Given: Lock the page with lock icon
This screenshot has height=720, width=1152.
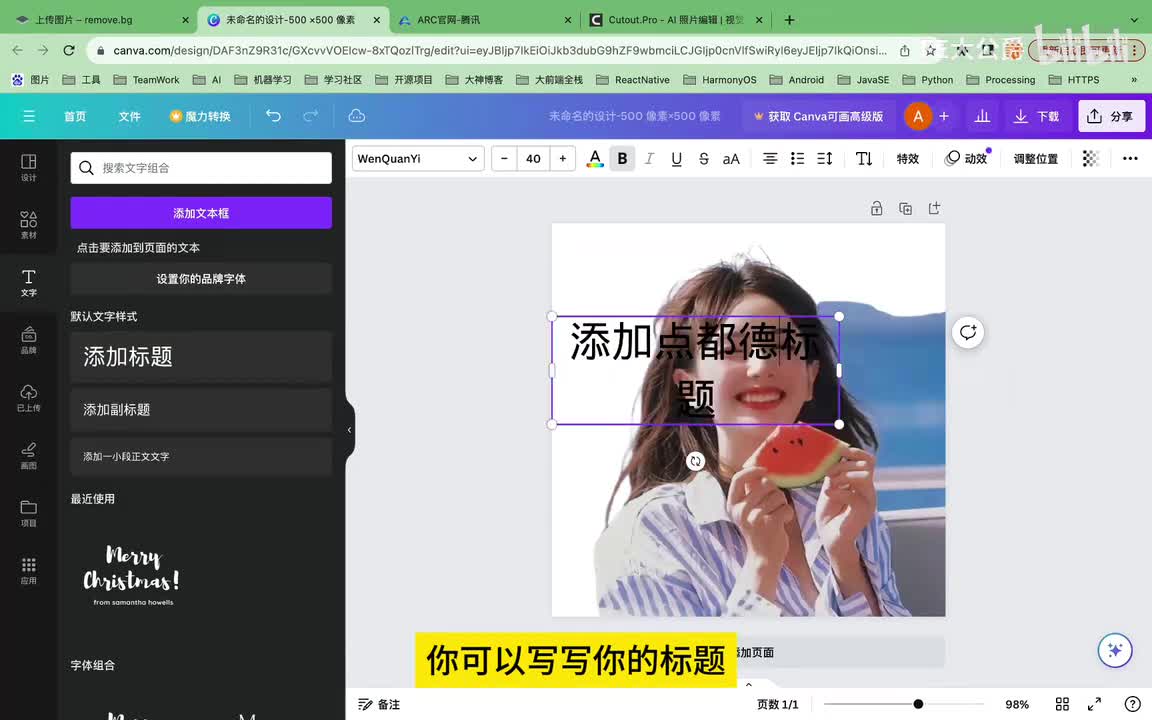Looking at the screenshot, I should click(x=876, y=209).
